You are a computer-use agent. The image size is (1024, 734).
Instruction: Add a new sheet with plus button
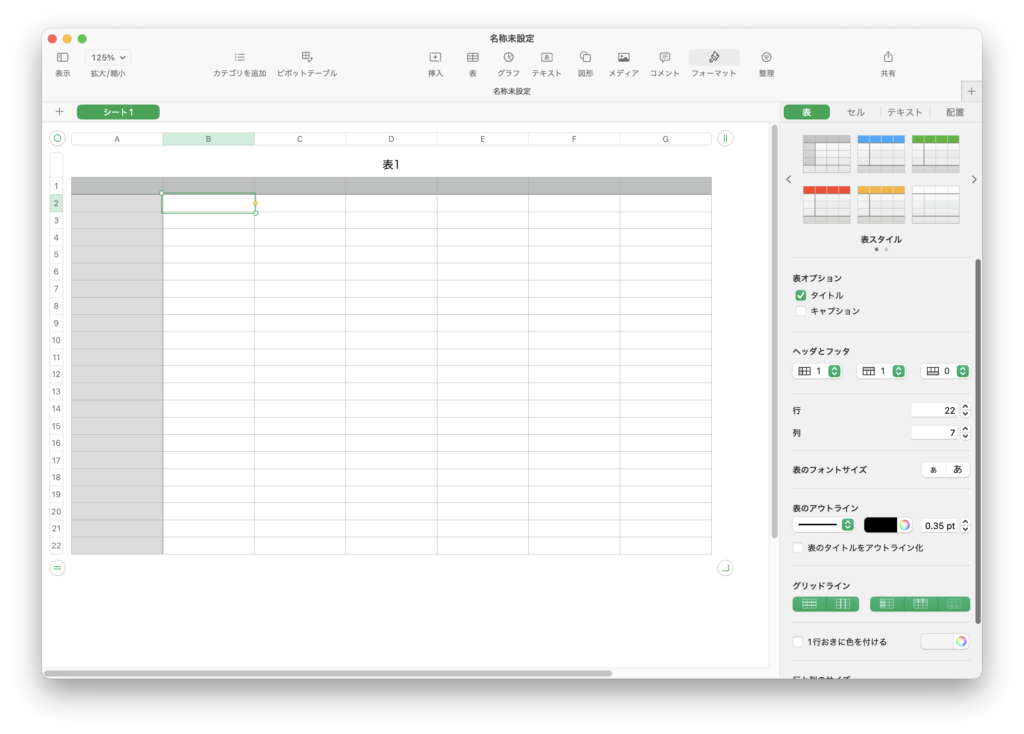59,112
